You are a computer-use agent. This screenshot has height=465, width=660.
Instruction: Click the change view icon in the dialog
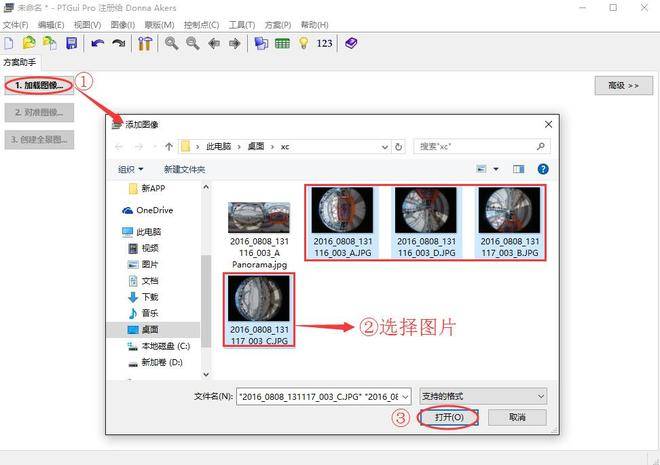click(481, 169)
